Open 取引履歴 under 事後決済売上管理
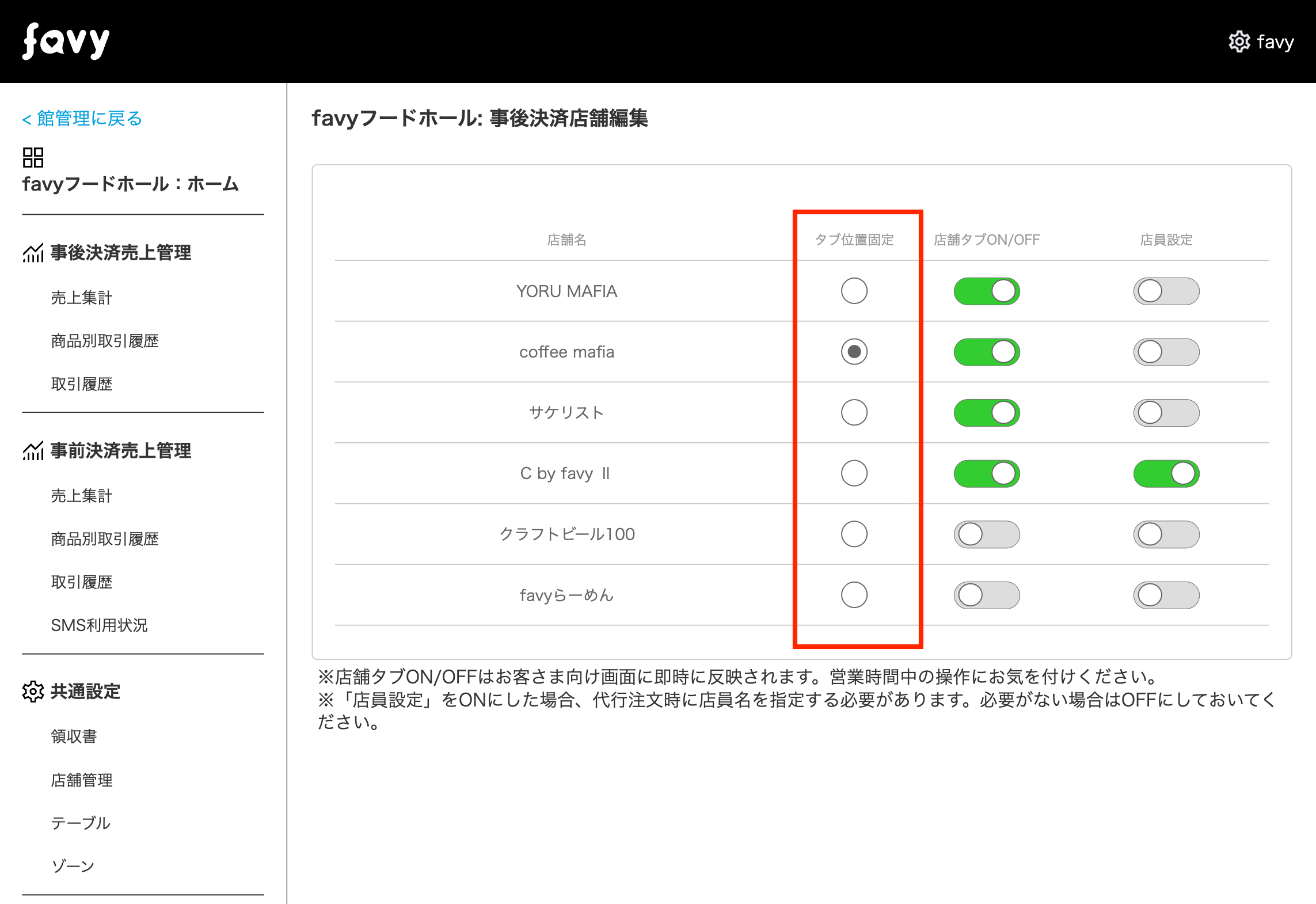The image size is (1316, 904). [82, 384]
